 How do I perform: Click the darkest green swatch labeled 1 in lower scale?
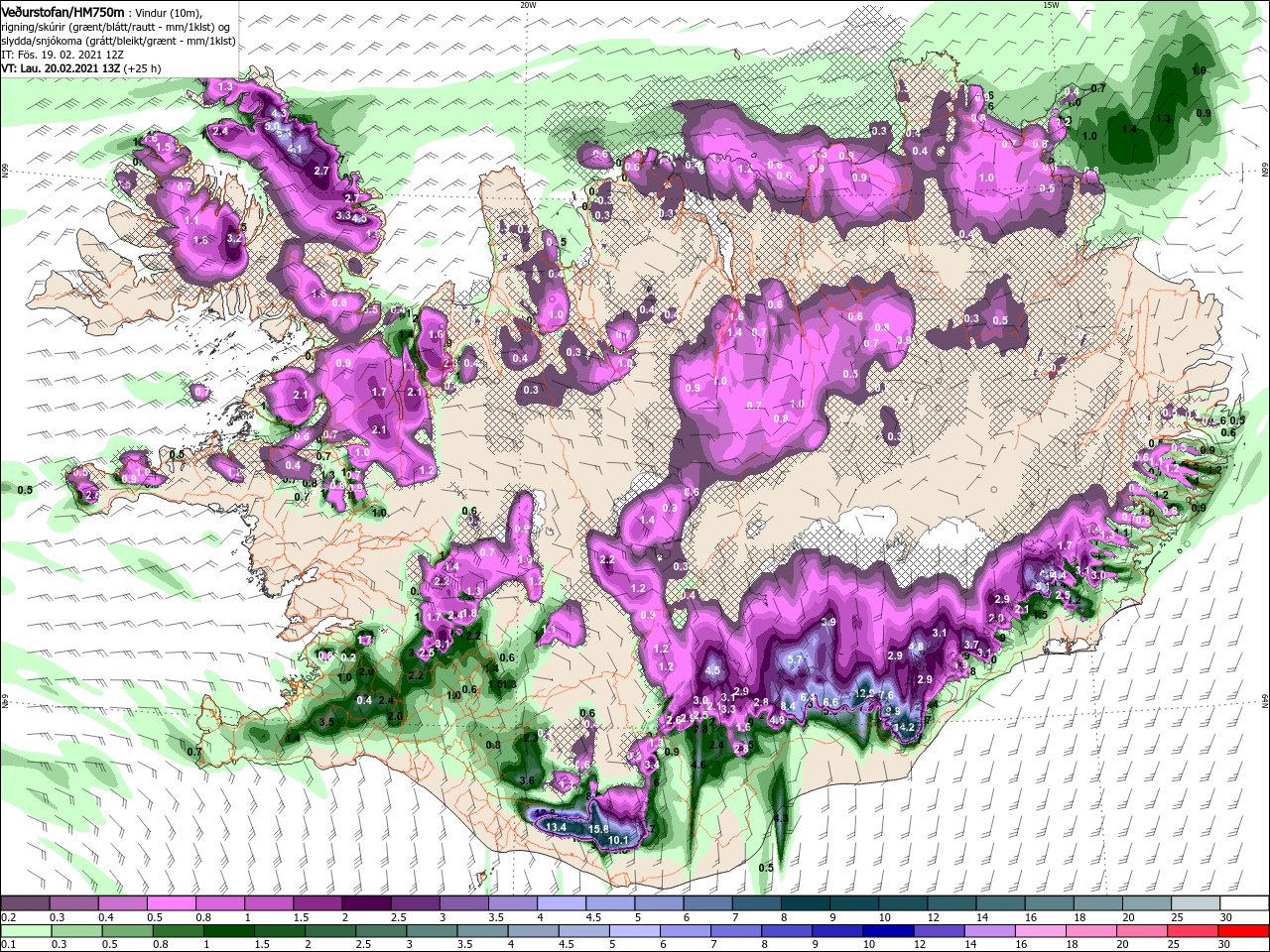click(229, 931)
